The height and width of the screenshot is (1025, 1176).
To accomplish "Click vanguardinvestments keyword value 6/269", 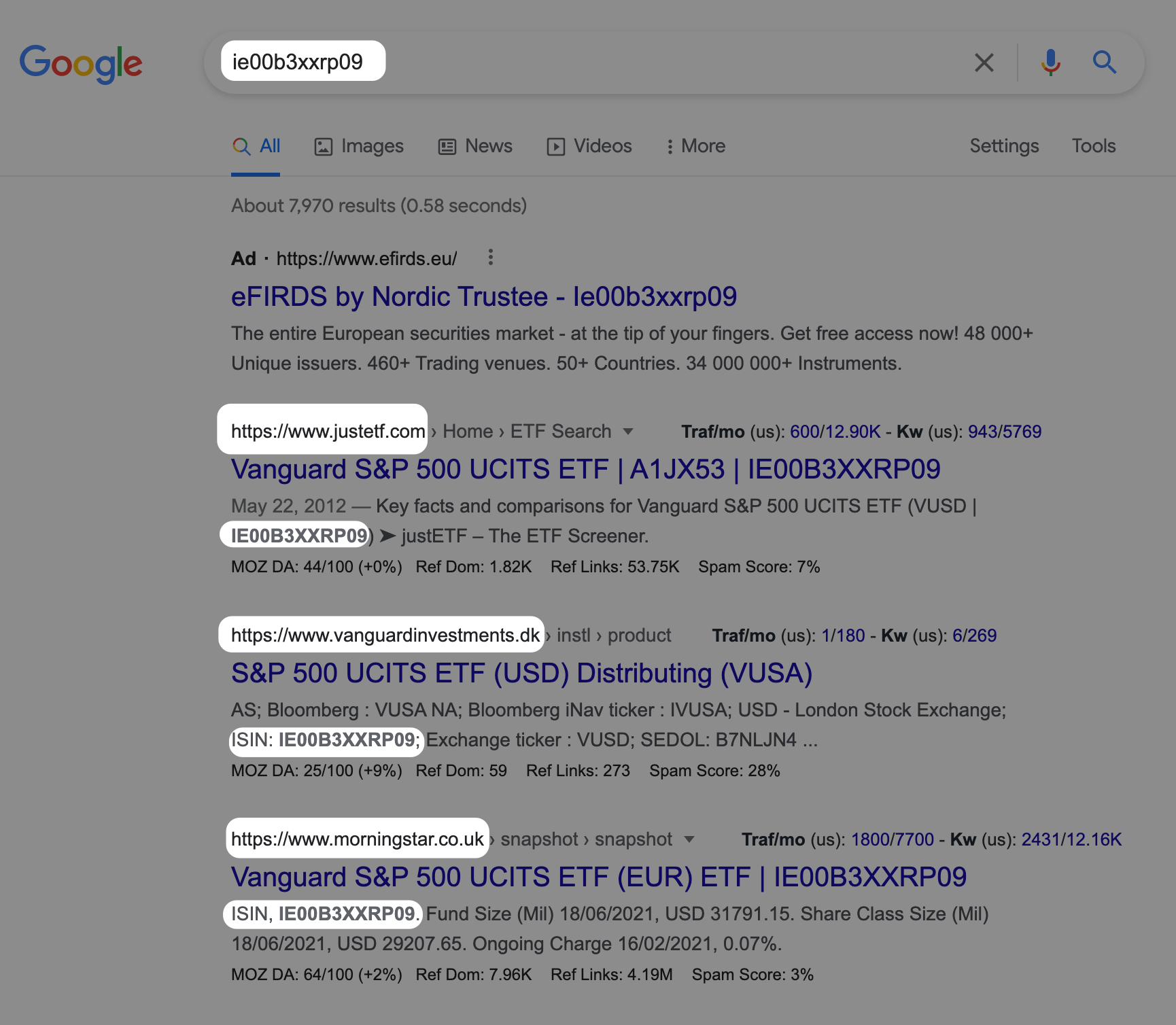I will point(975,636).
